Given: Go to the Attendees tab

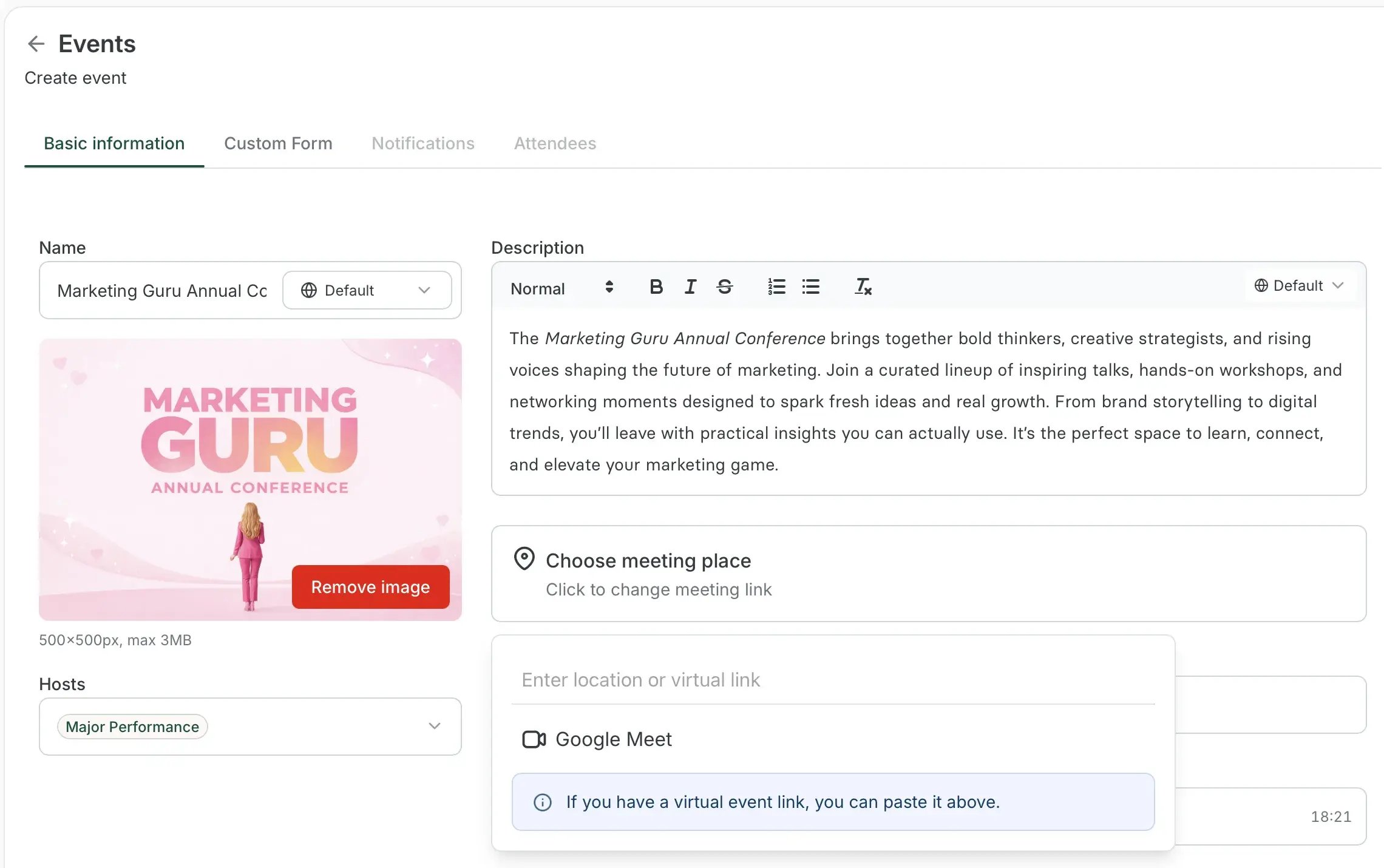Looking at the screenshot, I should pos(555,143).
